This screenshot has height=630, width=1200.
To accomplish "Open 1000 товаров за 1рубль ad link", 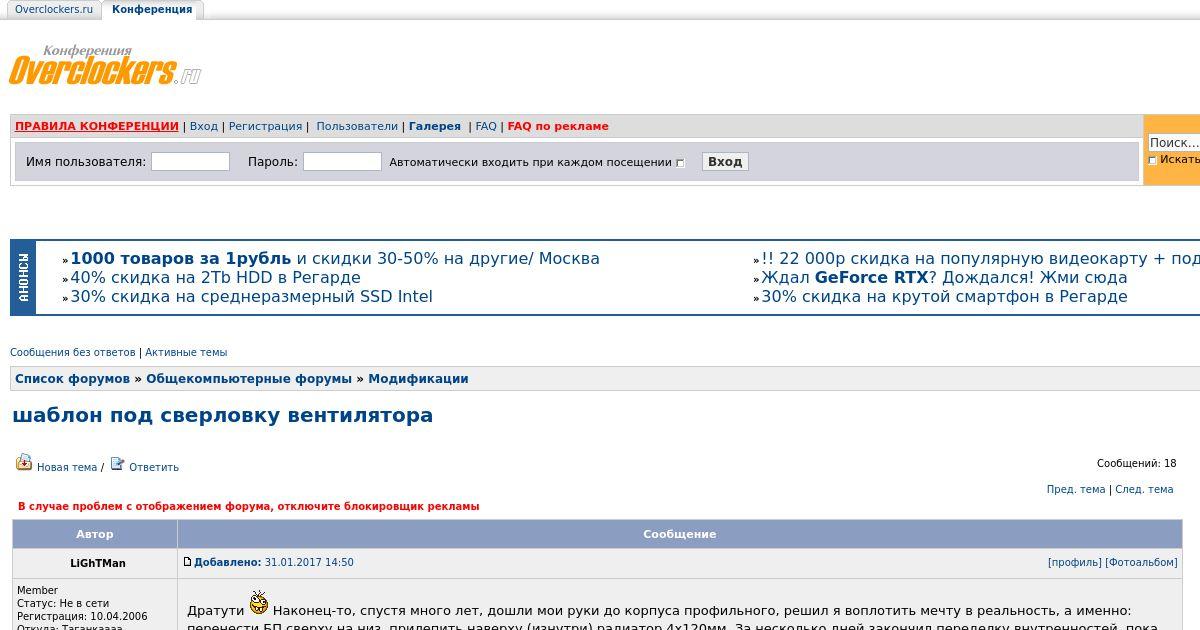I will click(x=335, y=258).
